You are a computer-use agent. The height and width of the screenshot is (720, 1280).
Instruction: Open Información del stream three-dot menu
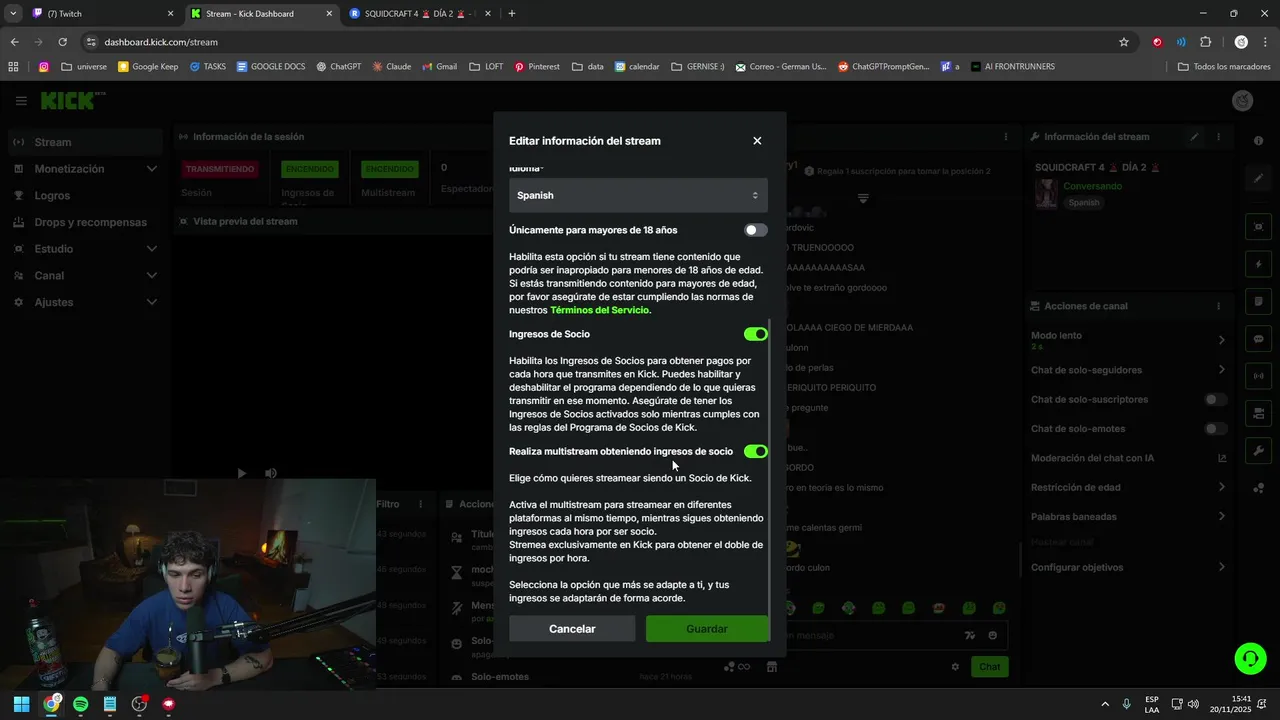[1218, 137]
